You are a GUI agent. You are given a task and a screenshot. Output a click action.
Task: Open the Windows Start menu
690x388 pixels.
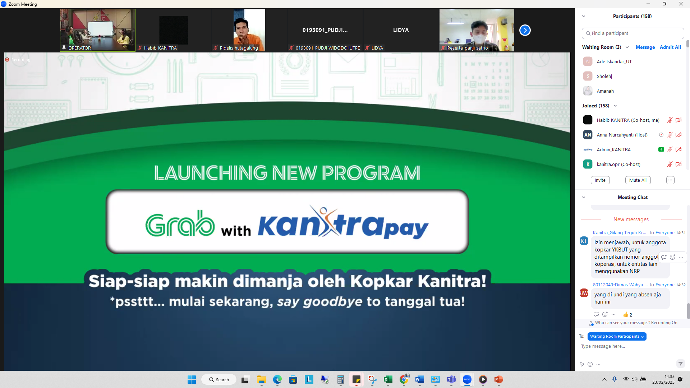tap(192, 380)
